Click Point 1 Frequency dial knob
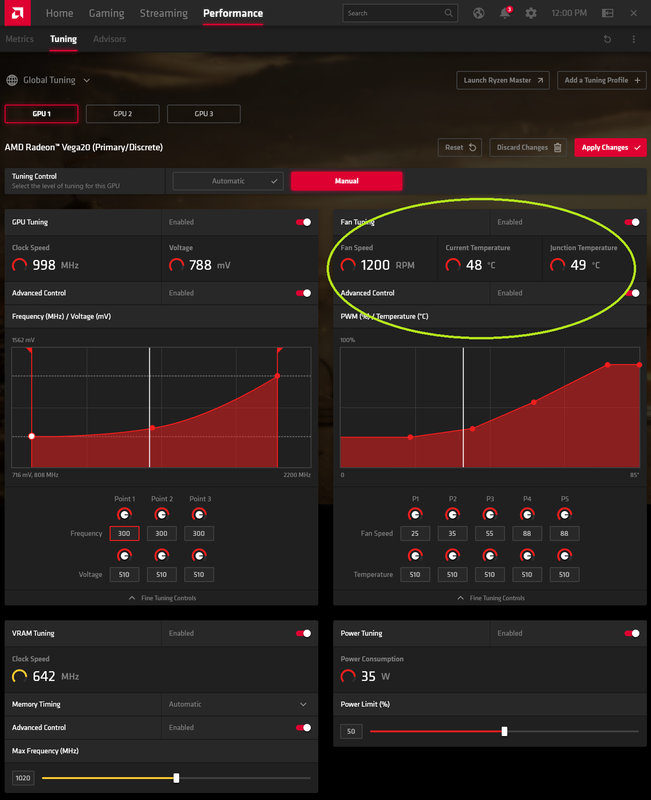The width and height of the screenshot is (651, 800). [x=124, y=514]
